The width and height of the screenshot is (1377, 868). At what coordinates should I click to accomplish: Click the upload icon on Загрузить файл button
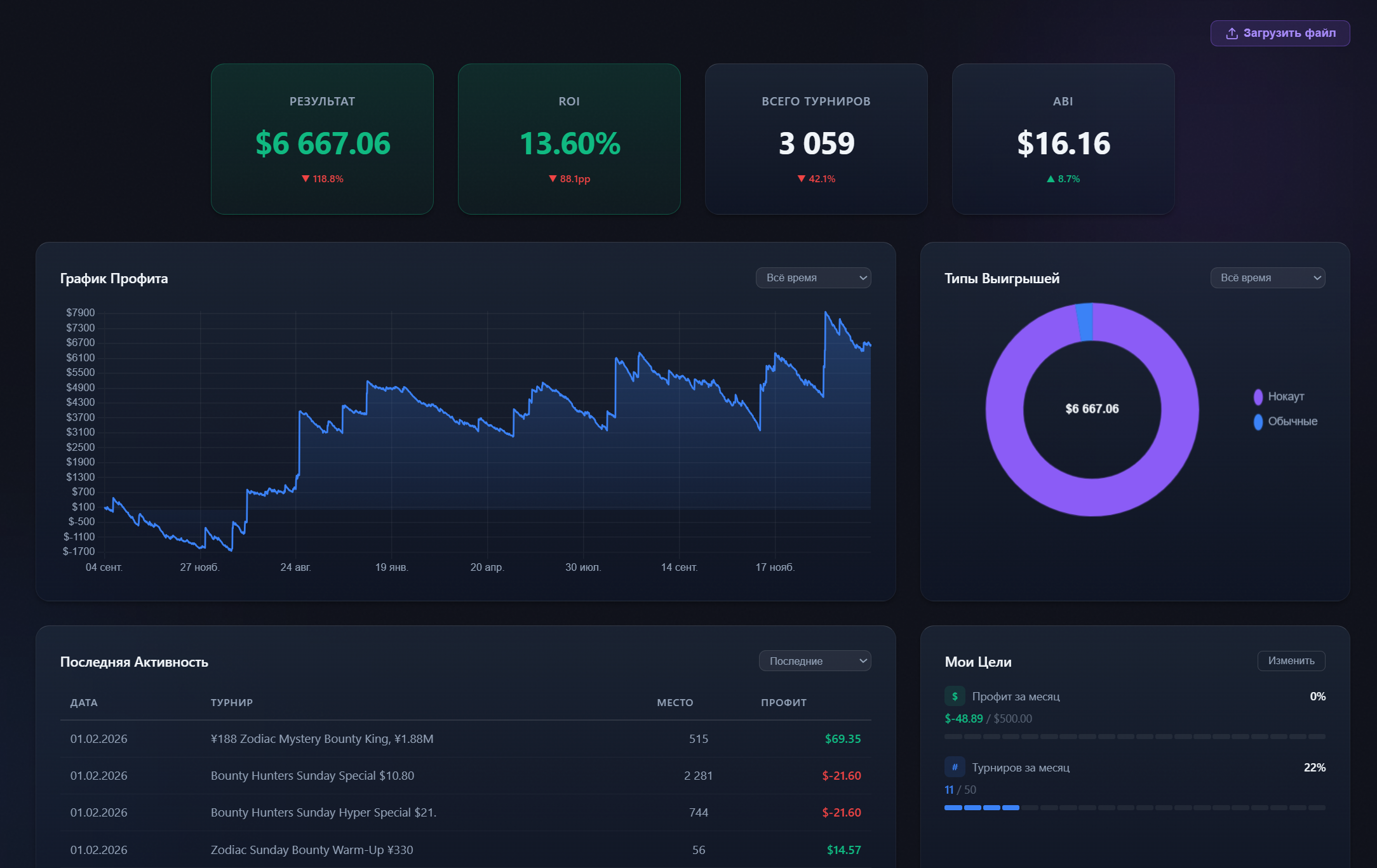click(1231, 33)
